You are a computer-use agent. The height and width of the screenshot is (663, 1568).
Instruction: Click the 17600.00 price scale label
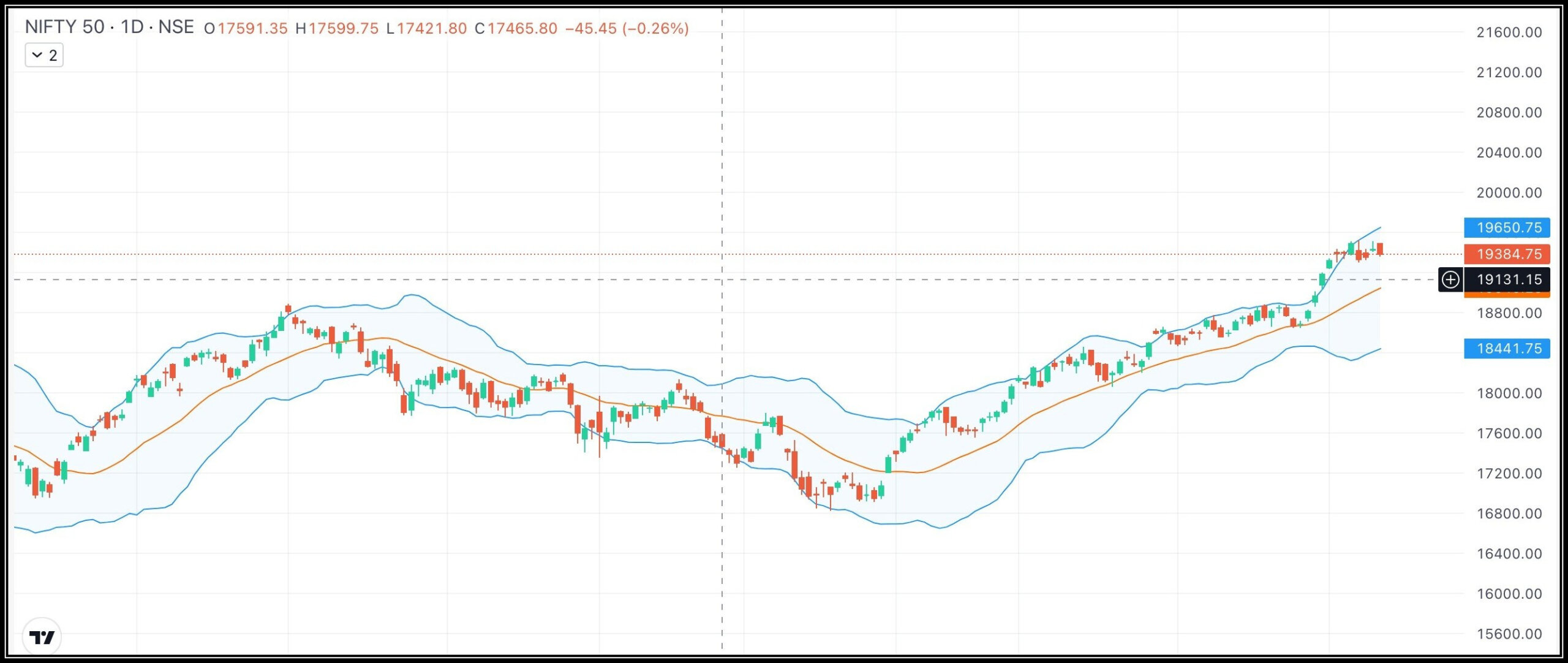point(1509,433)
